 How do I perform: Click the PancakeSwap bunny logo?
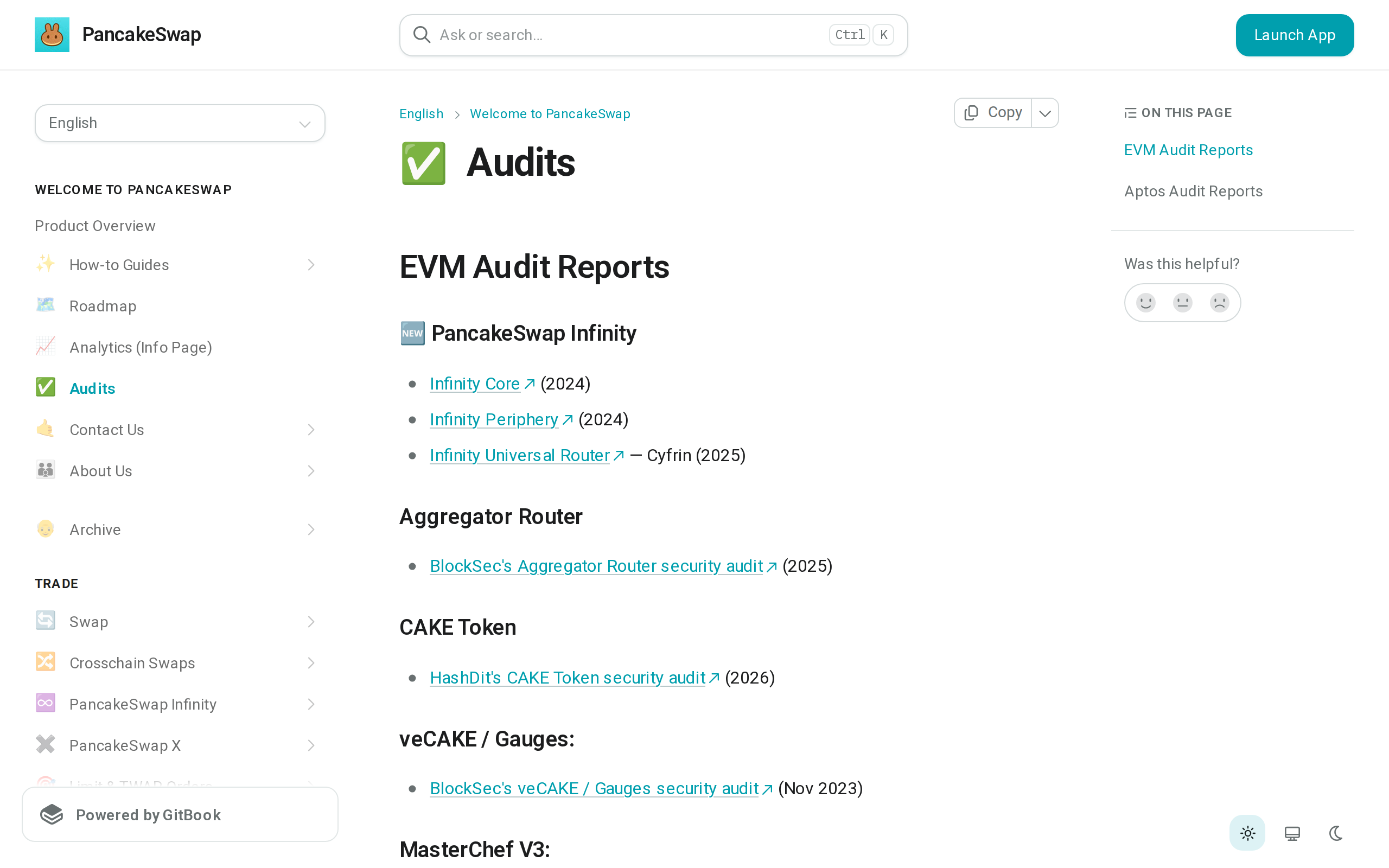pyautogui.click(x=52, y=34)
